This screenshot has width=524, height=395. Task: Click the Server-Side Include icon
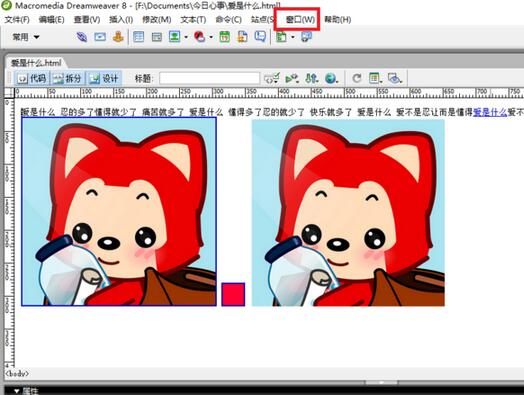[243, 37]
